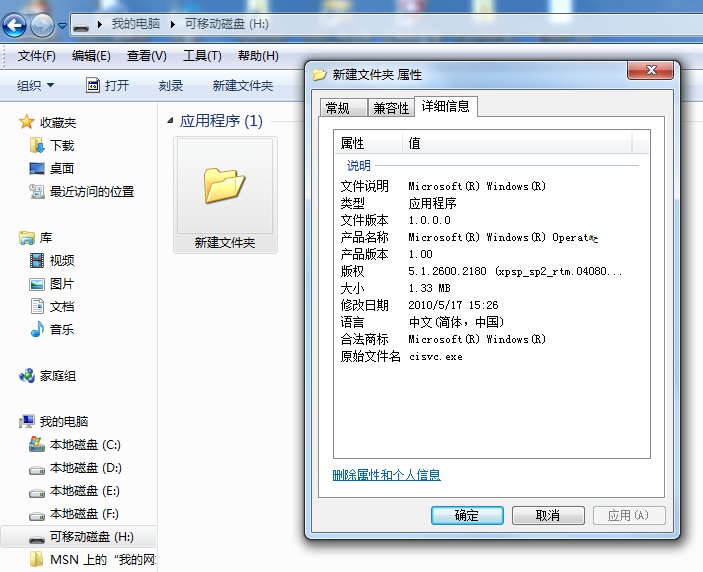The image size is (703, 572).
Task: Open the 文件(F) menu
Action: coord(36,56)
